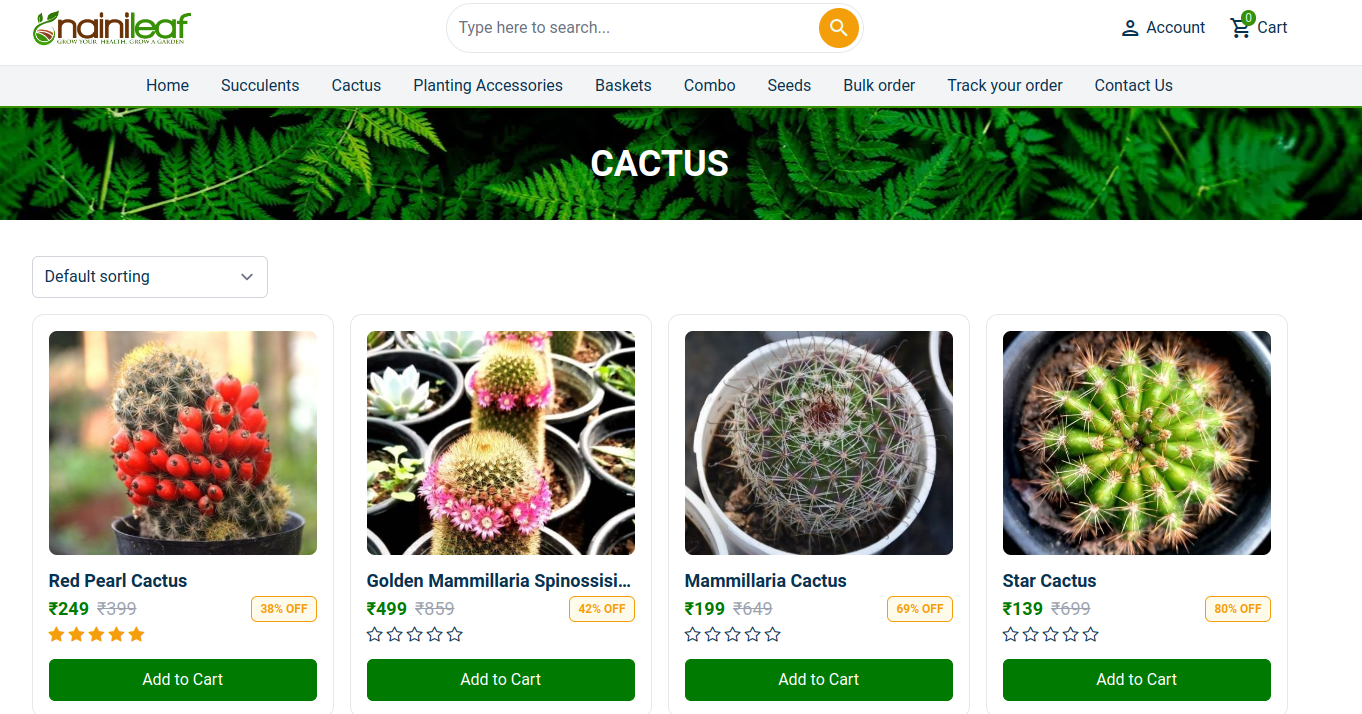Add the Star Cactus to cart
The height and width of the screenshot is (714, 1362).
click(1136, 679)
